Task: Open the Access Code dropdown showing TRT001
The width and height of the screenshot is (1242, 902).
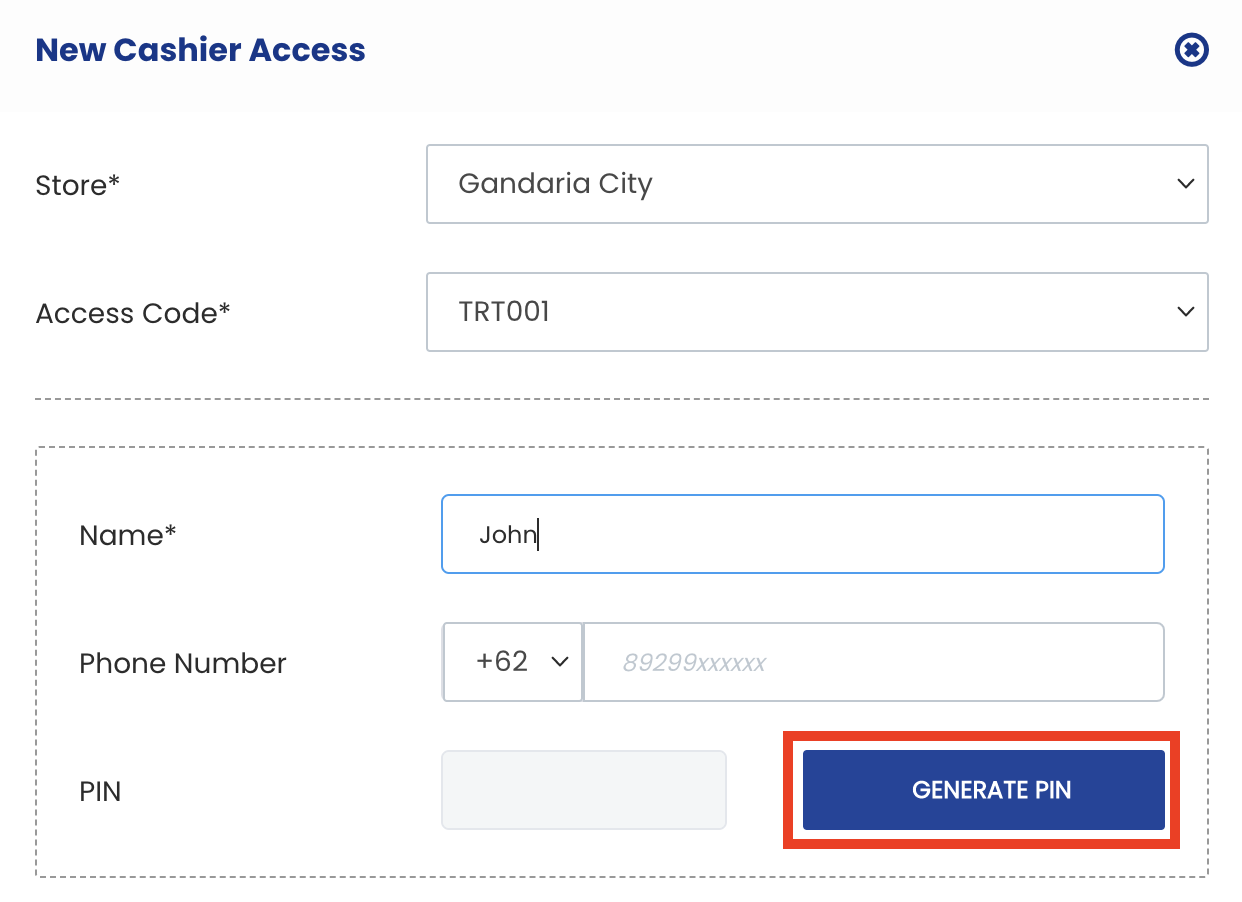Action: tap(817, 312)
